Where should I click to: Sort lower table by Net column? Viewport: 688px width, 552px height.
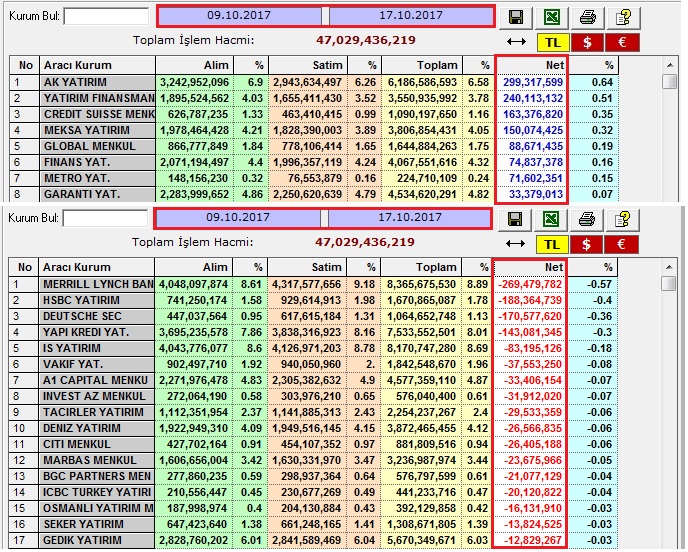tap(530, 267)
